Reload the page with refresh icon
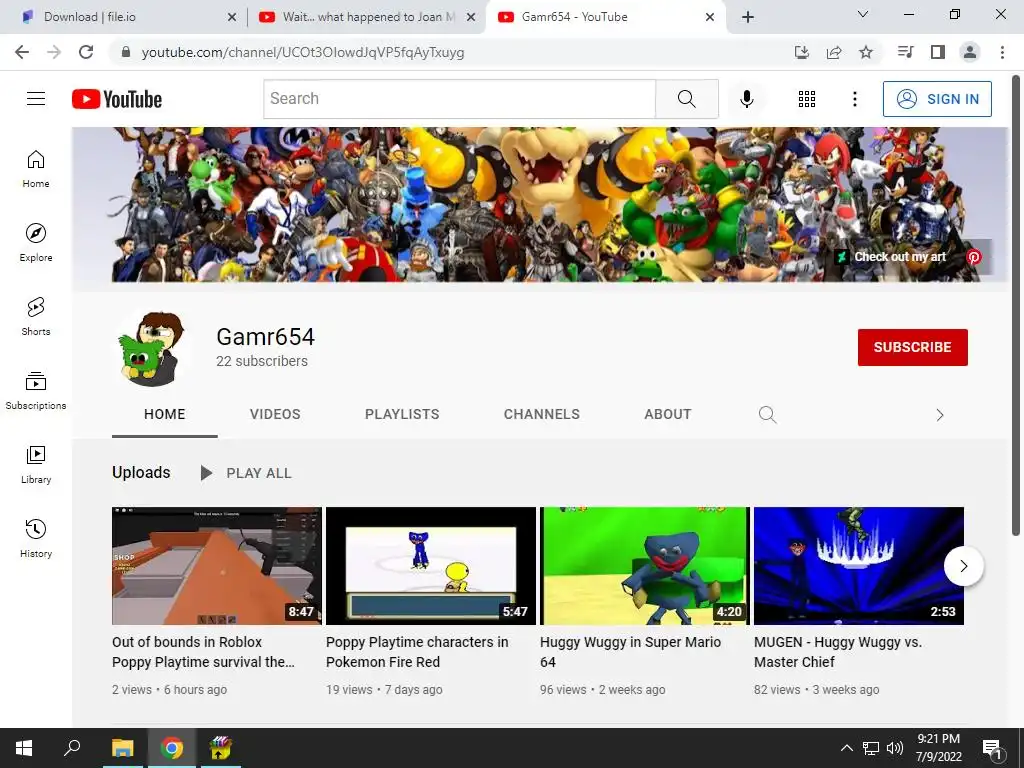This screenshot has height=768, width=1024. click(x=86, y=52)
